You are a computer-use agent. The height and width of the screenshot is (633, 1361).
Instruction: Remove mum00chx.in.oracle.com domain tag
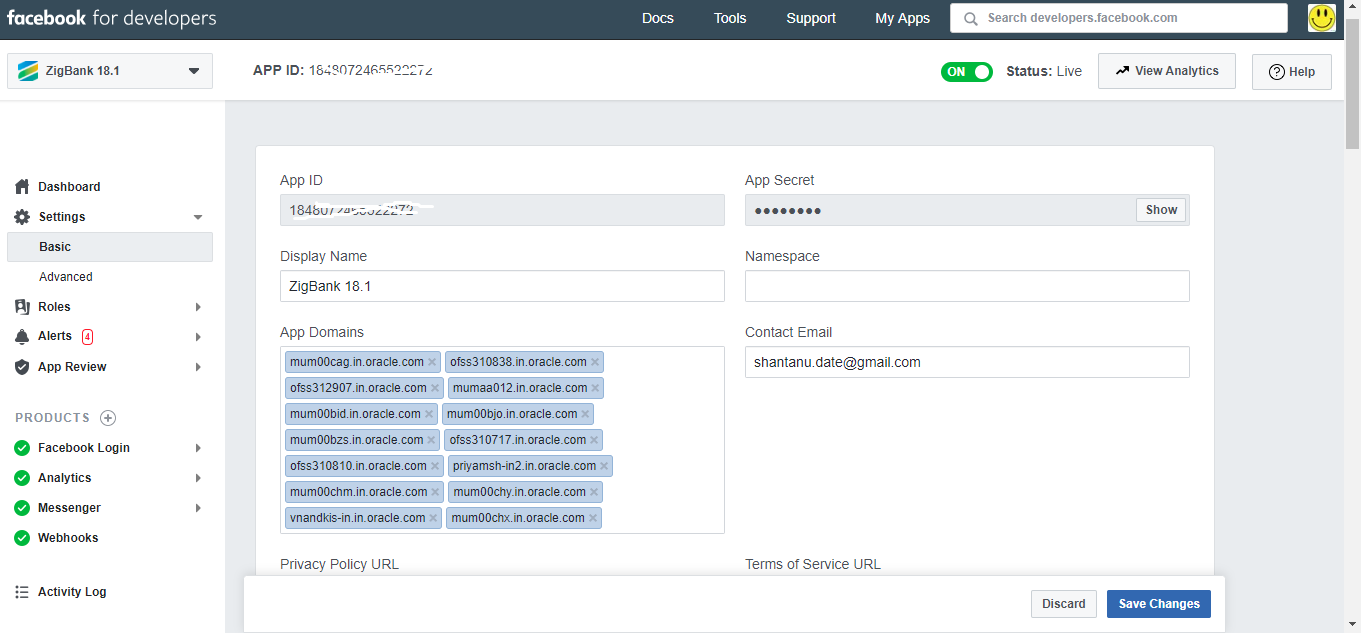[593, 518]
